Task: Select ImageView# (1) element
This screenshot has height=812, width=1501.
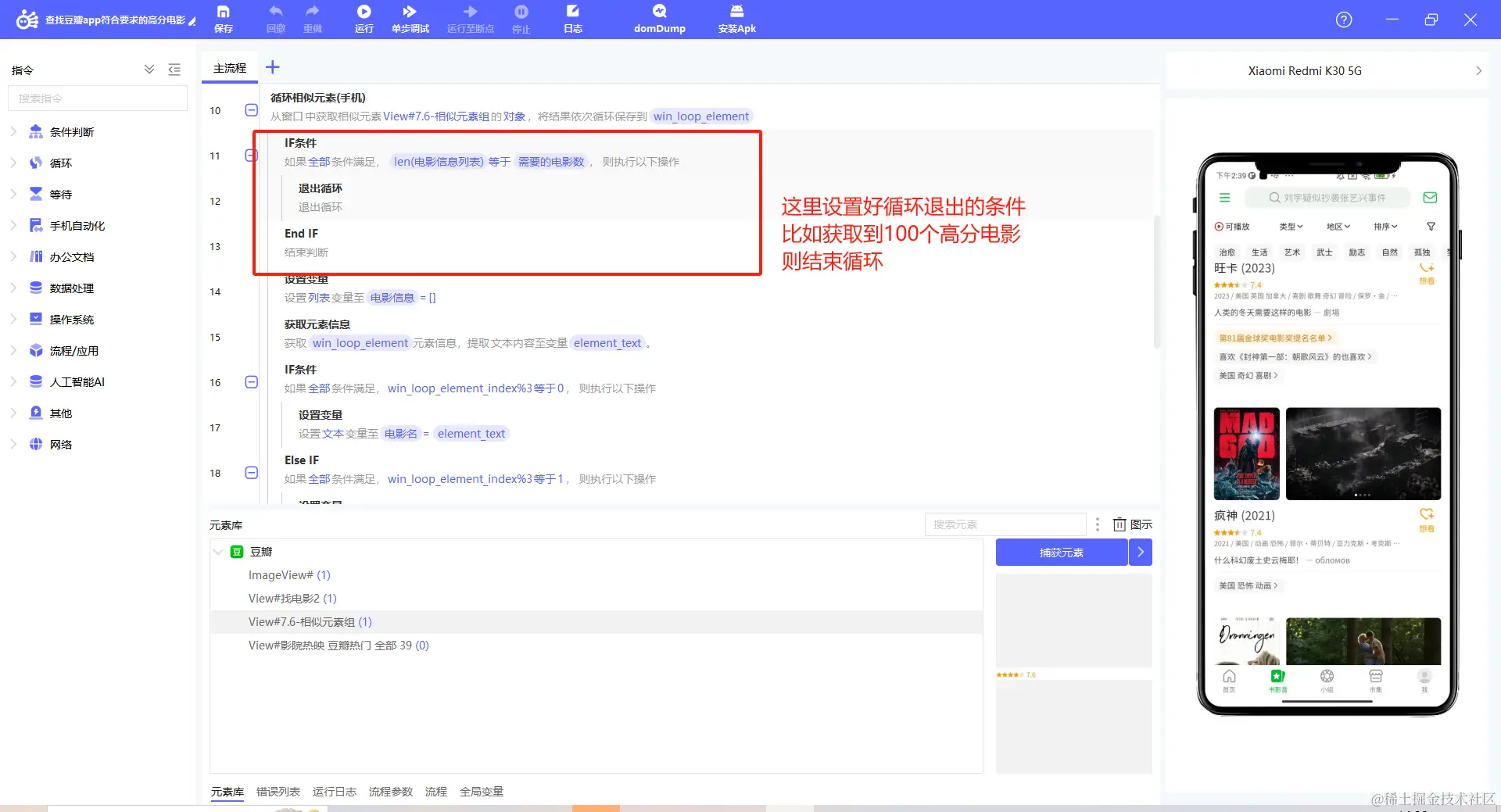Action: tap(289, 575)
